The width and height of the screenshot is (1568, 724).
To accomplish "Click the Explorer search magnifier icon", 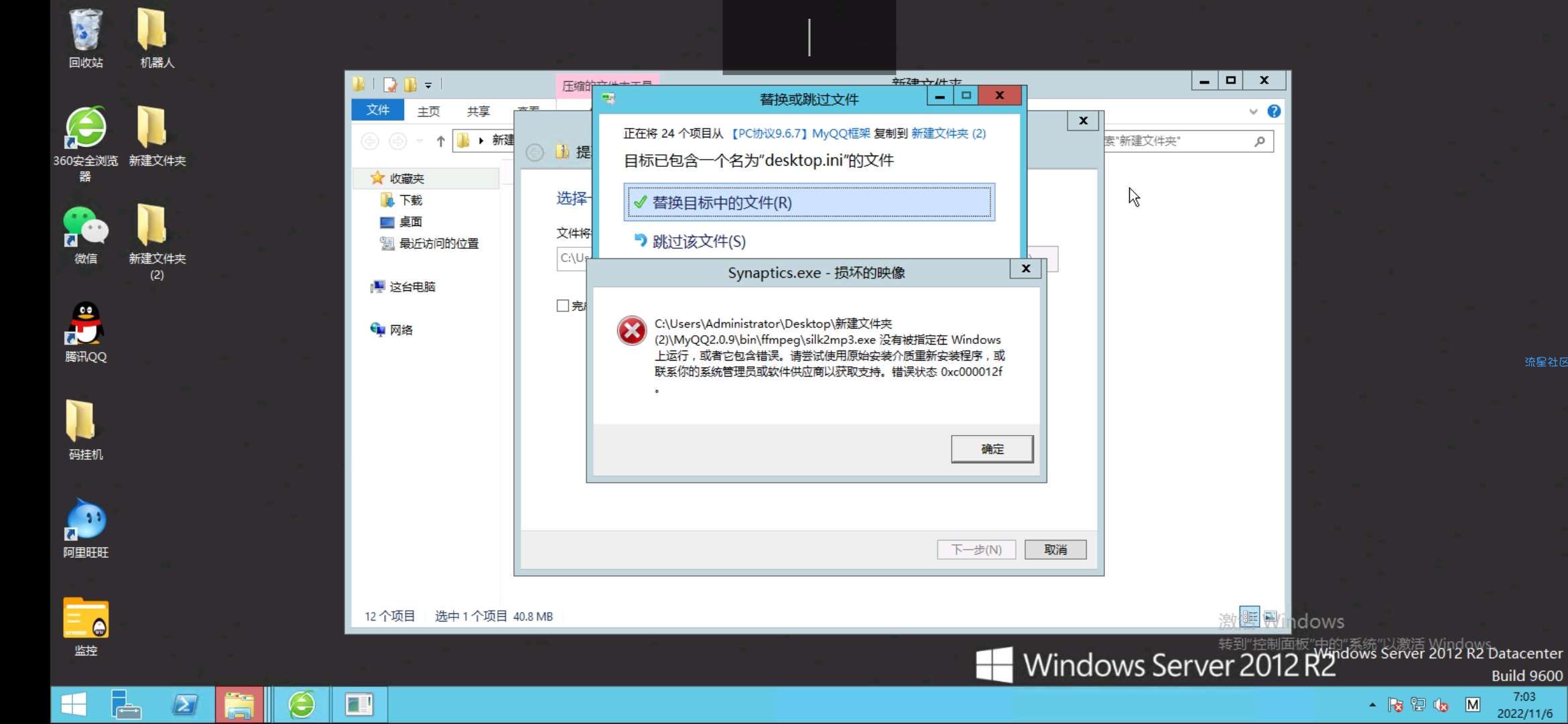I will [x=1260, y=141].
